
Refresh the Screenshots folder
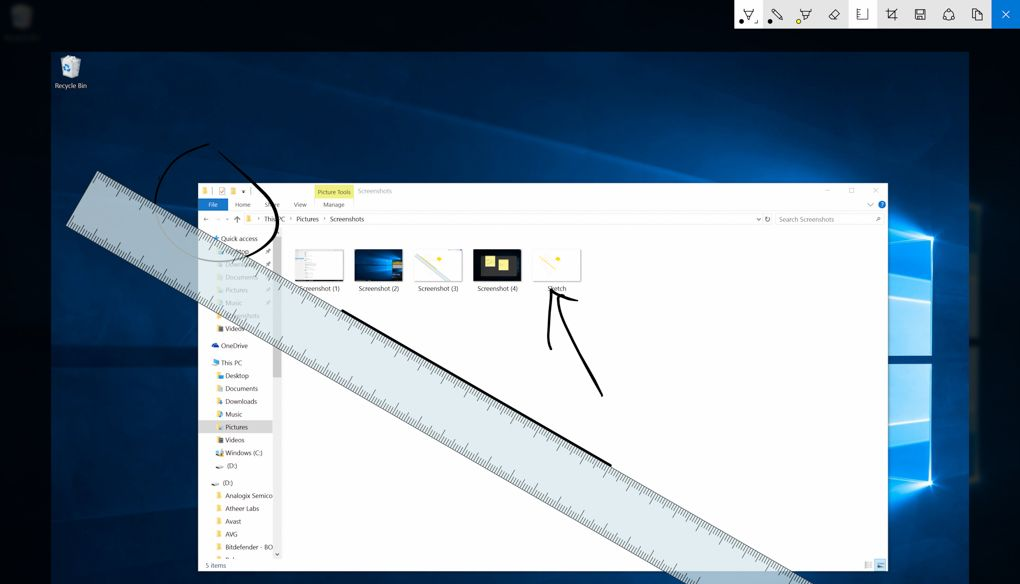click(768, 219)
